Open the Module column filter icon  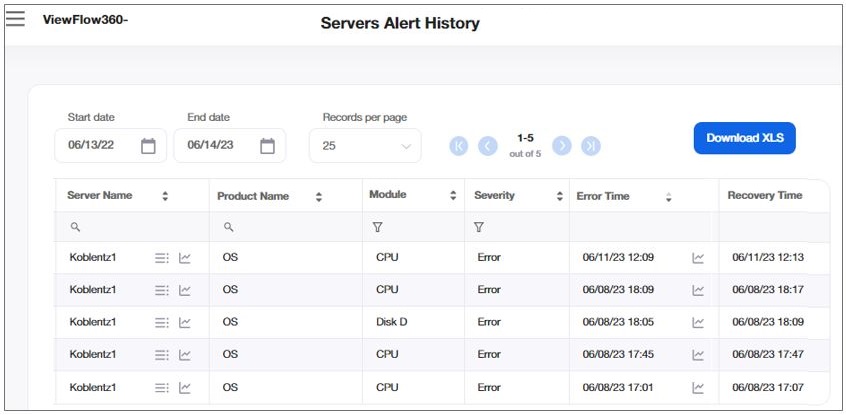pyautogui.click(x=377, y=228)
